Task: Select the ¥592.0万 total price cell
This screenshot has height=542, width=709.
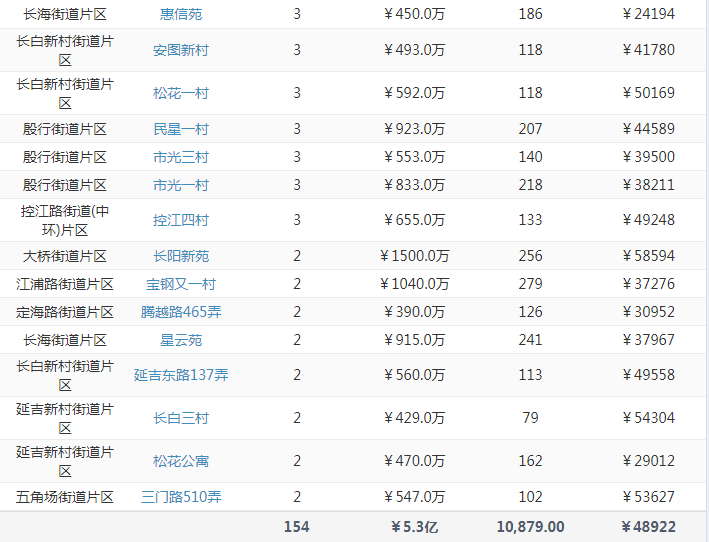Action: pyautogui.click(x=414, y=93)
